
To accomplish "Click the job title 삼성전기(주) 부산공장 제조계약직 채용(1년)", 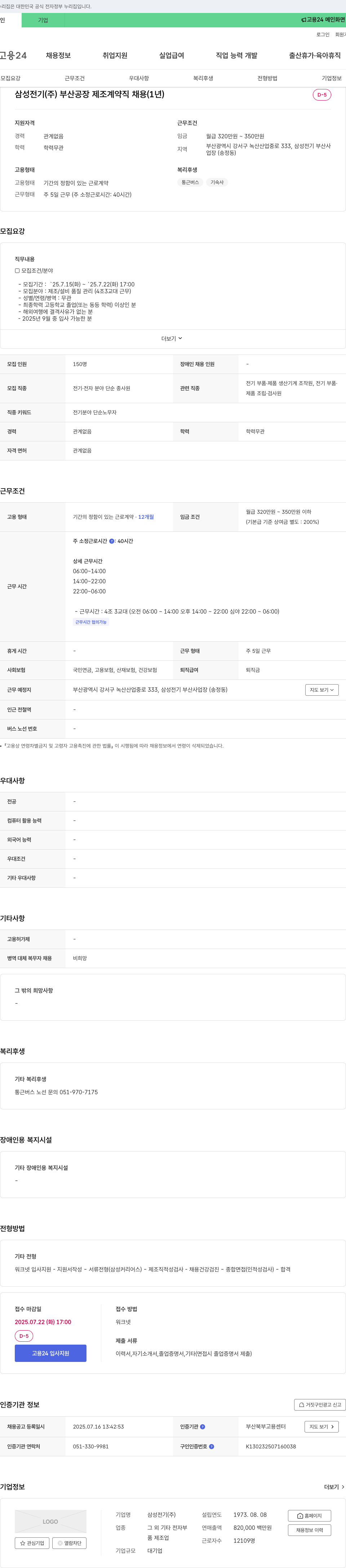I will click(89, 94).
